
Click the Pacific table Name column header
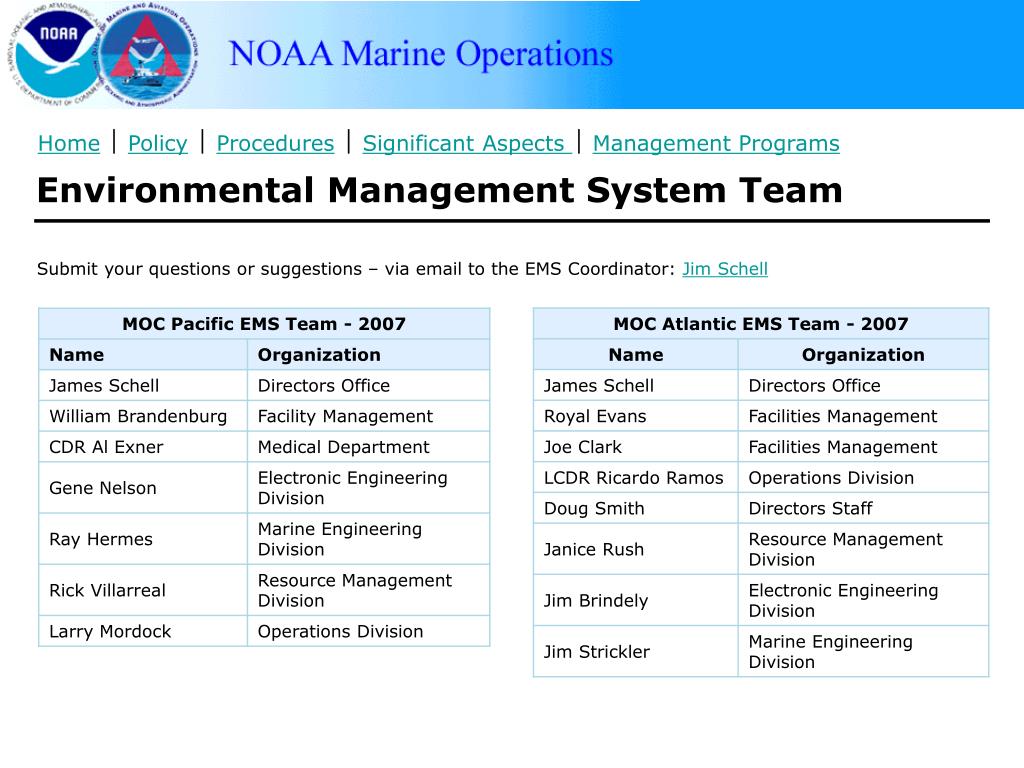tap(143, 355)
